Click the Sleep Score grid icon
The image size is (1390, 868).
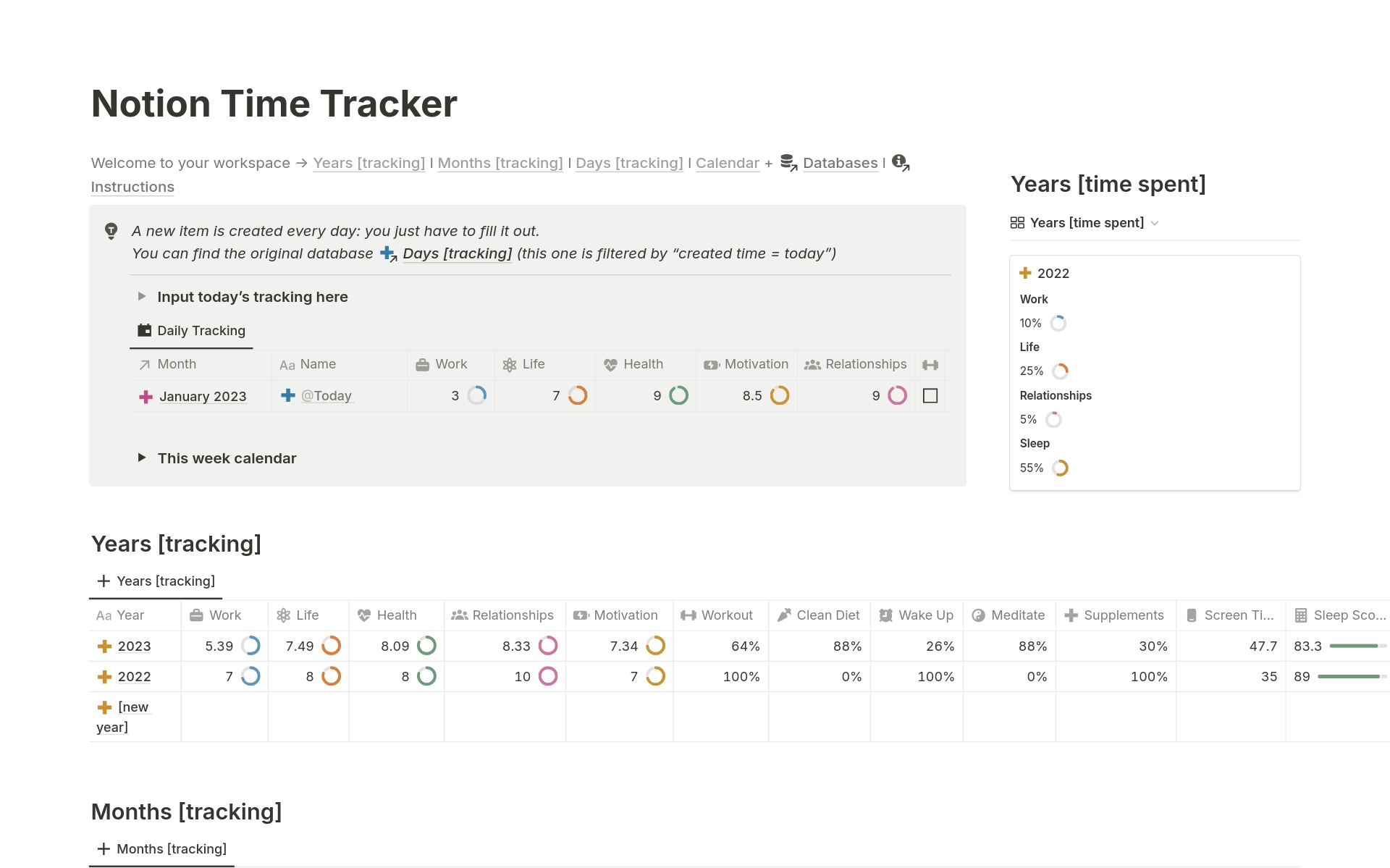click(x=1301, y=615)
